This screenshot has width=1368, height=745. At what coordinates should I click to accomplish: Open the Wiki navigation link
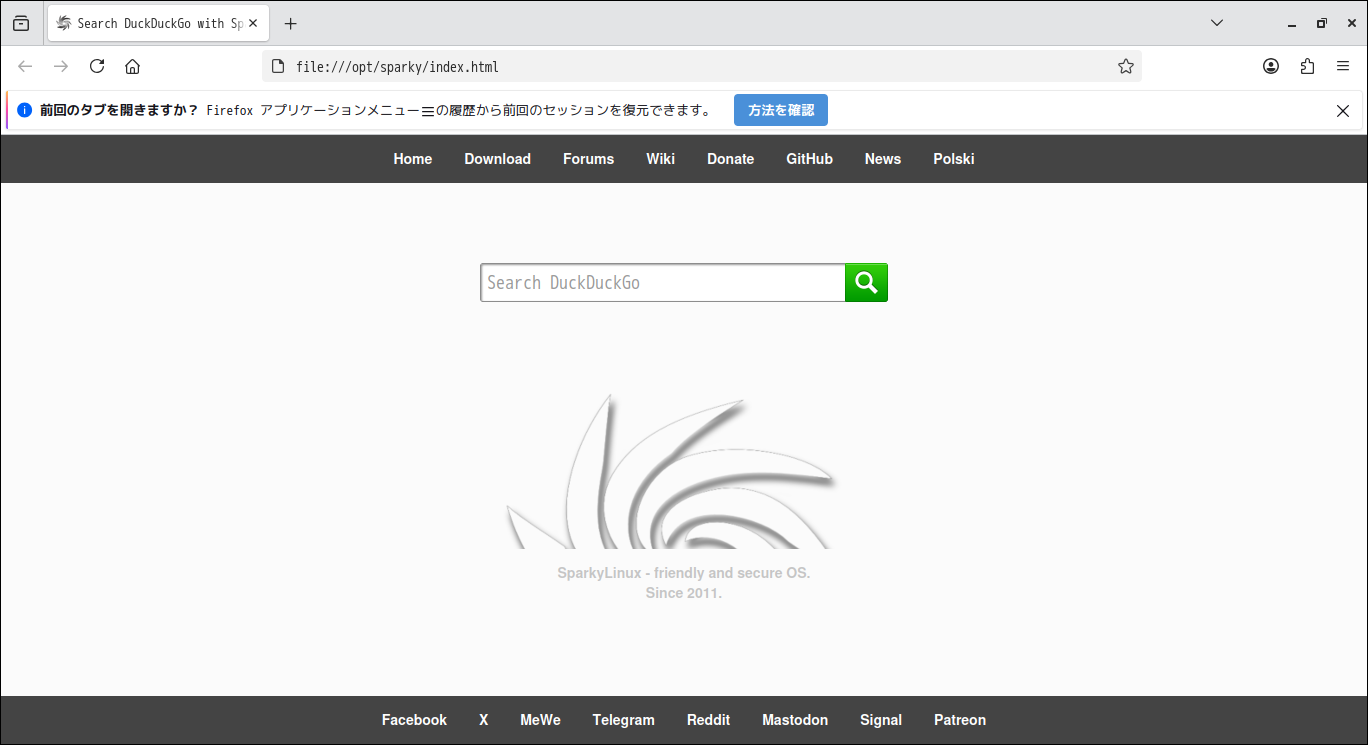coord(661,159)
